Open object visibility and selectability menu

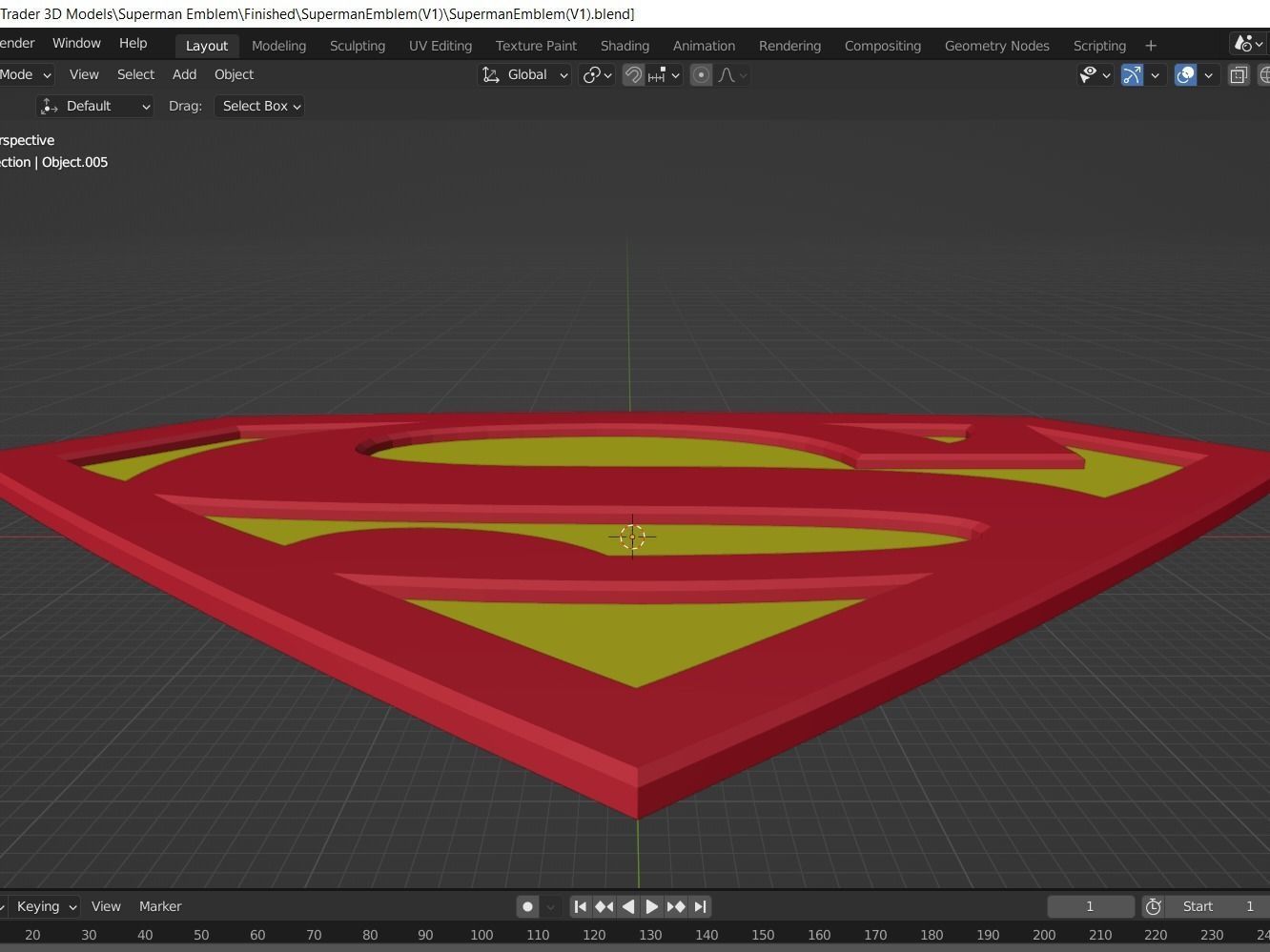coord(1095,75)
